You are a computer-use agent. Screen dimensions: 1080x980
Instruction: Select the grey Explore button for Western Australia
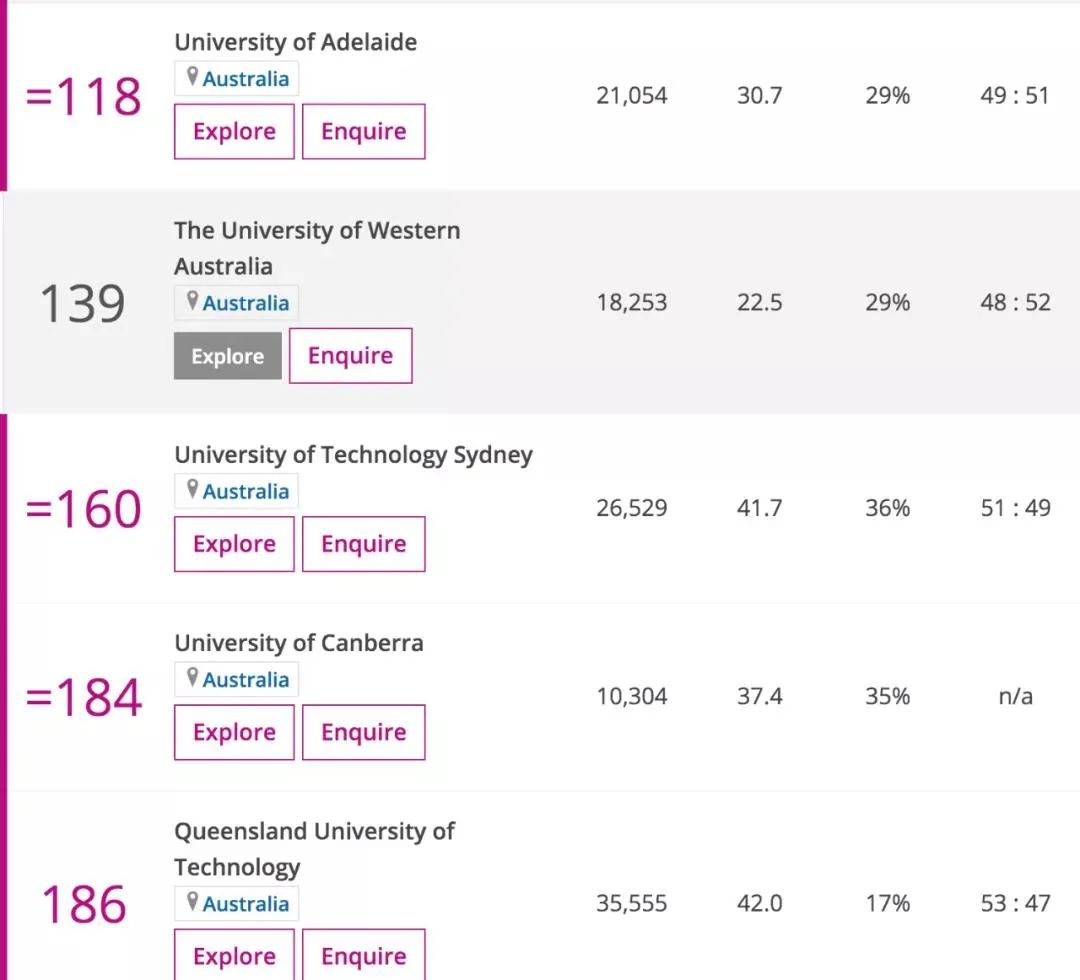click(x=227, y=356)
